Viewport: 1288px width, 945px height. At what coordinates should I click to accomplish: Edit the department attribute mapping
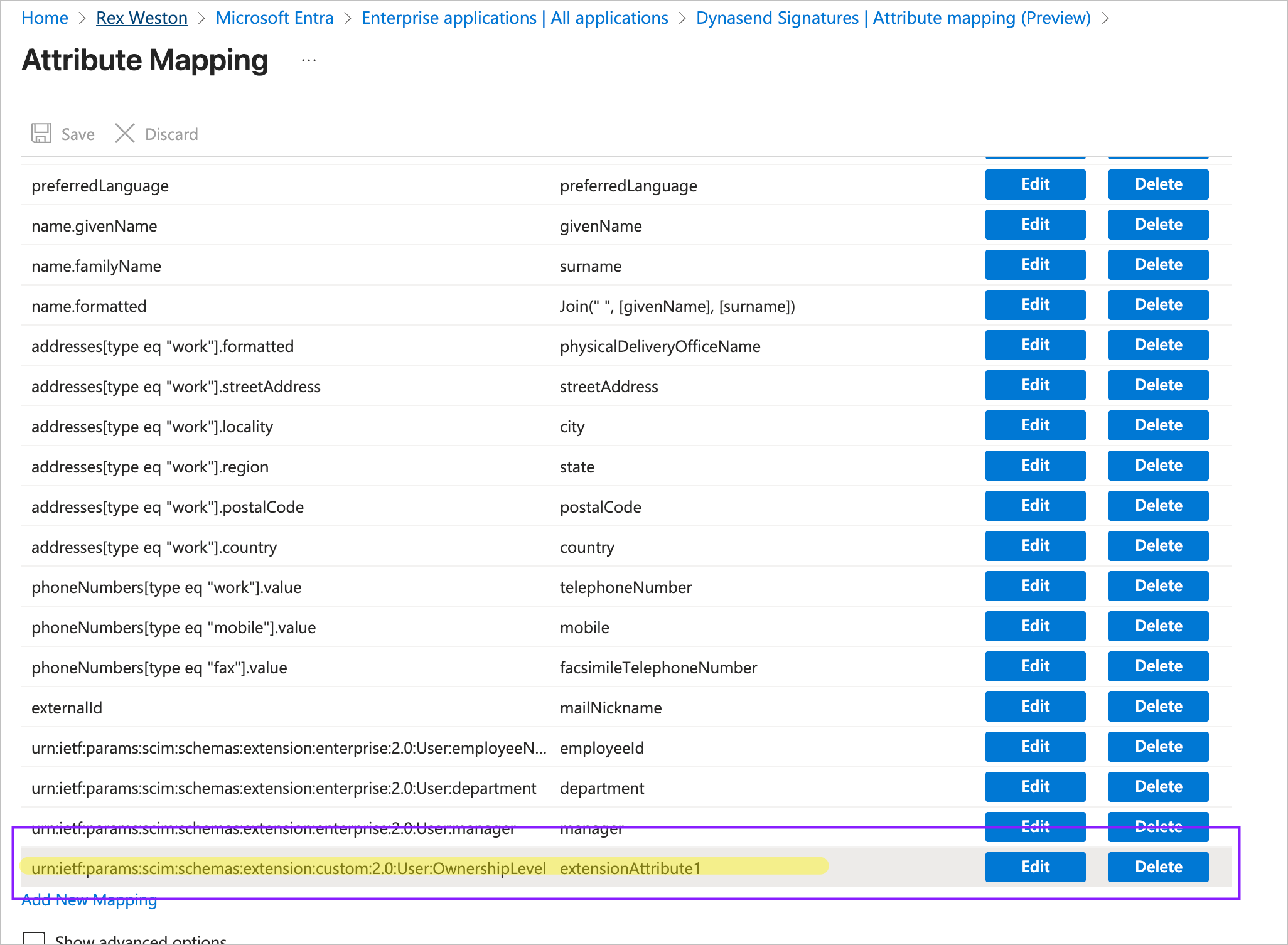coord(1034,786)
